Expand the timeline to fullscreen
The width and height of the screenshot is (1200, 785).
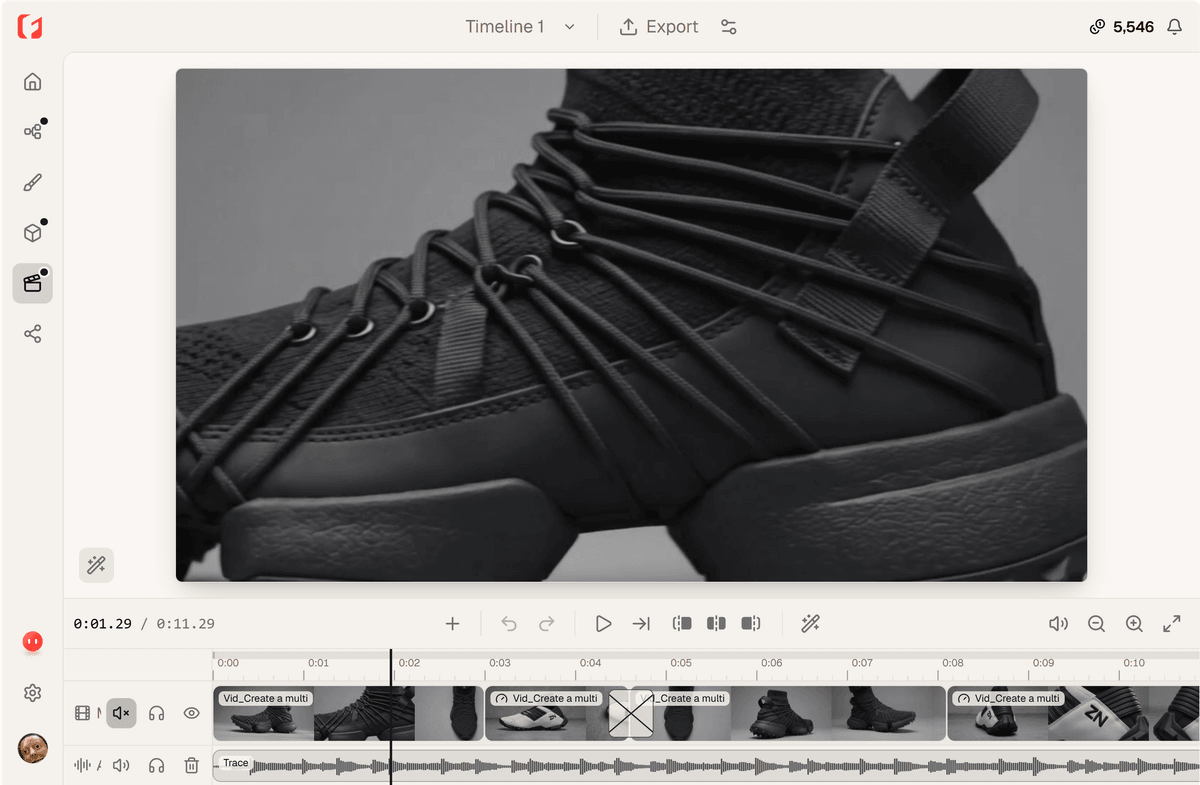point(1172,624)
